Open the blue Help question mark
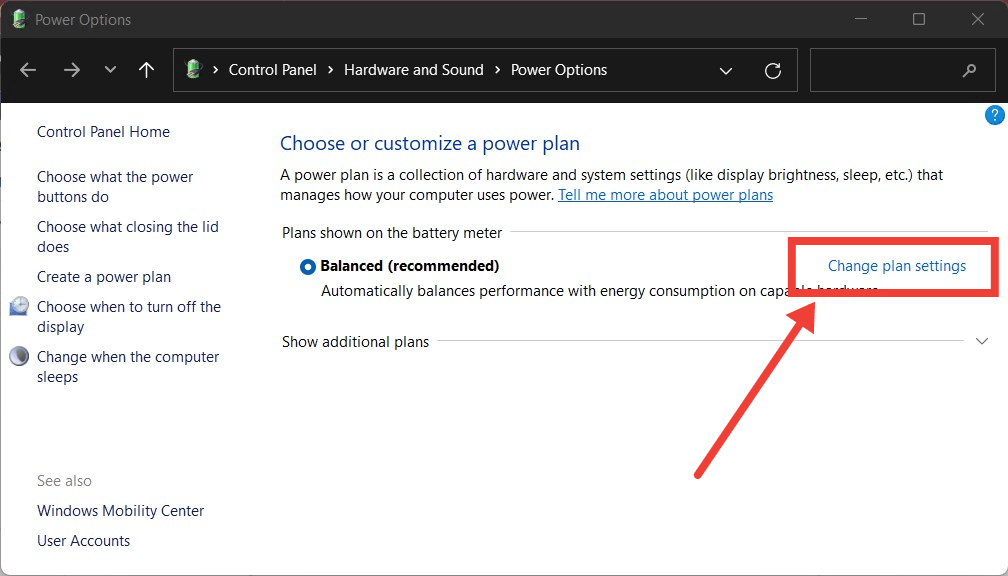Screen dimensions: 1008x576 coord(994,115)
